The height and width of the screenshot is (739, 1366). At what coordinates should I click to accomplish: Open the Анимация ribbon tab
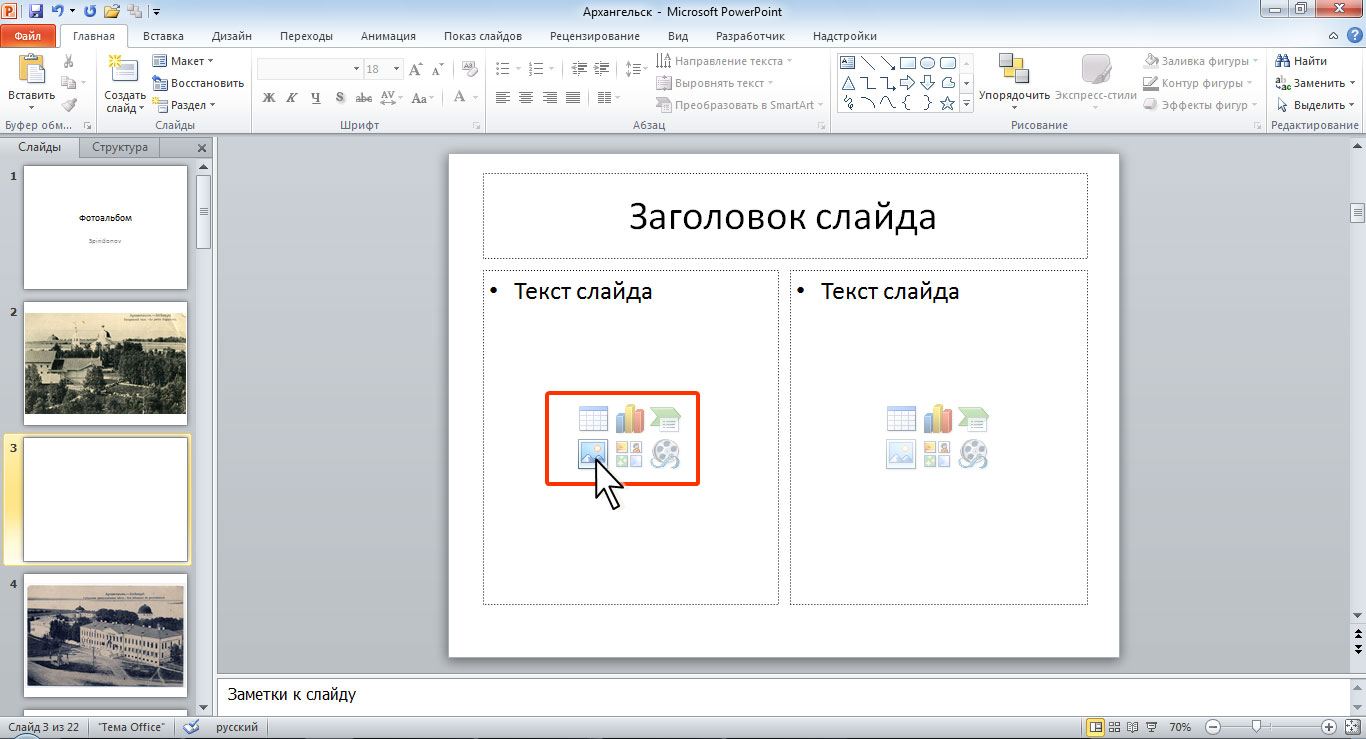tap(388, 36)
